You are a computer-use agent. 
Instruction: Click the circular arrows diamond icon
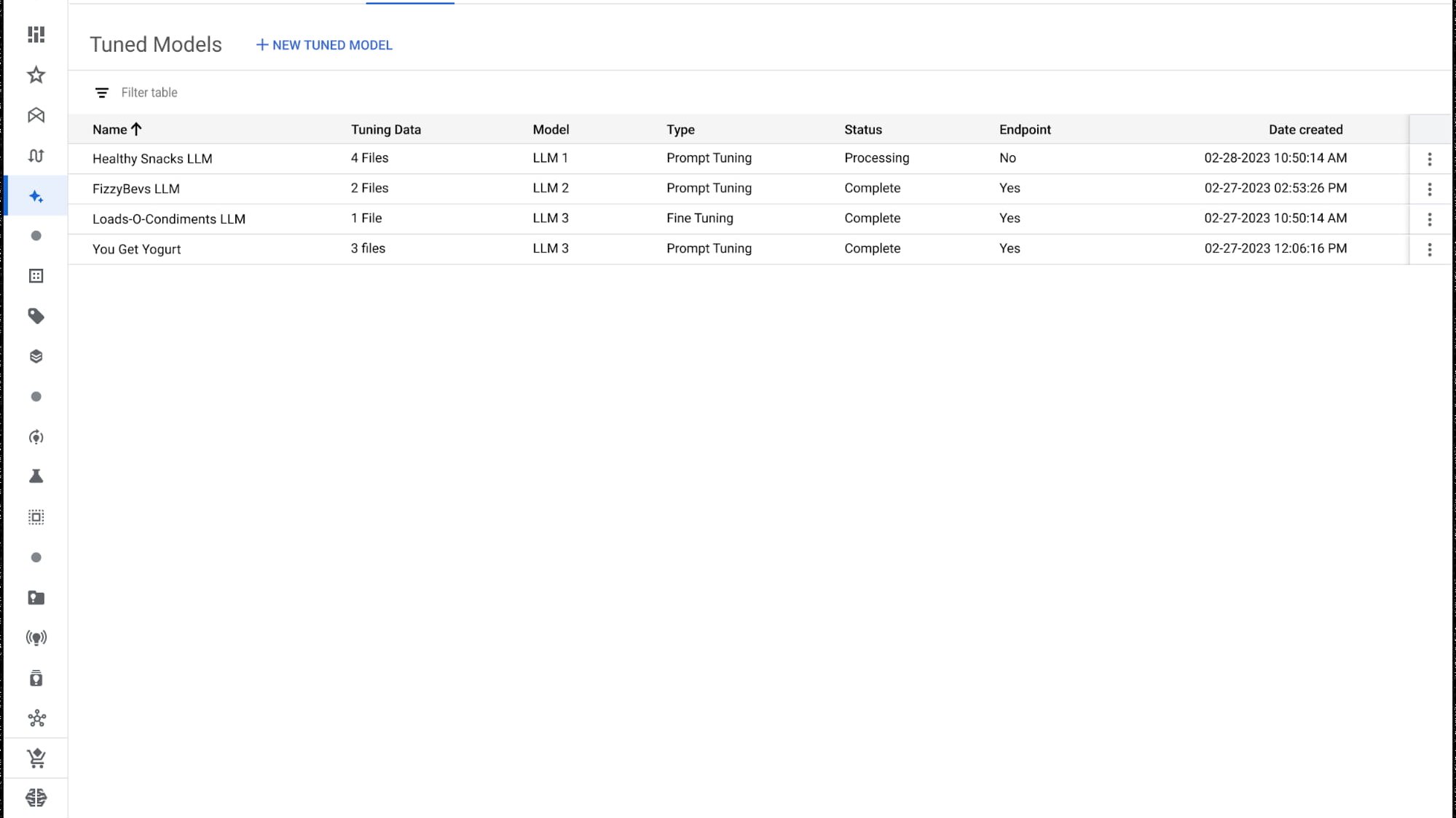[36, 437]
